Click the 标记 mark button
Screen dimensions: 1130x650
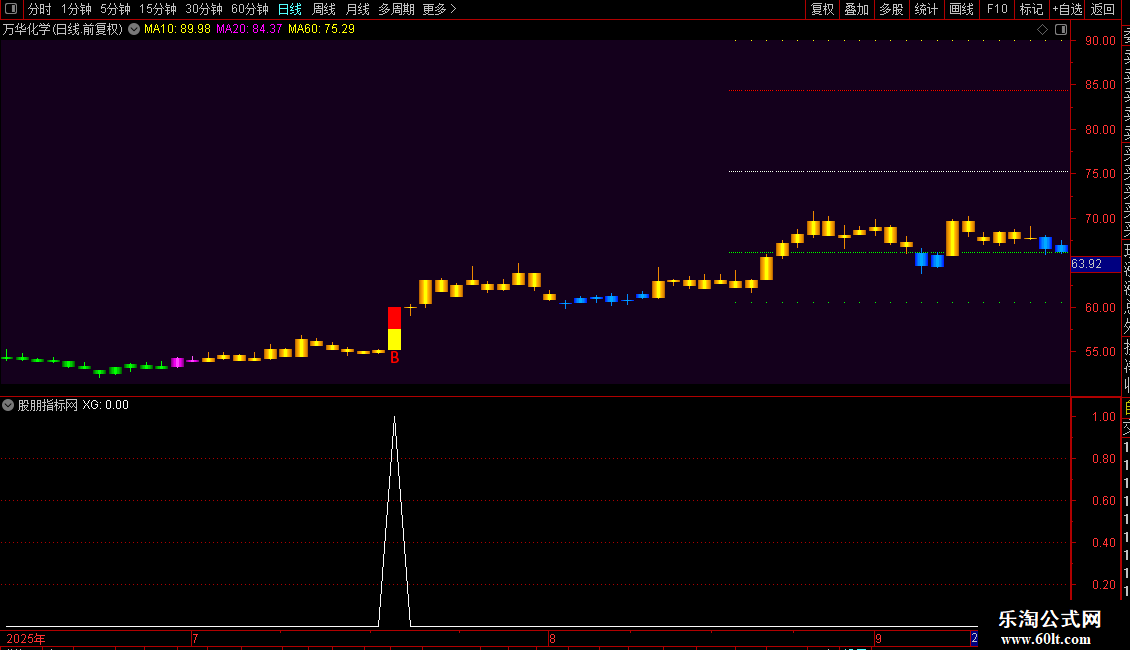tap(1031, 9)
